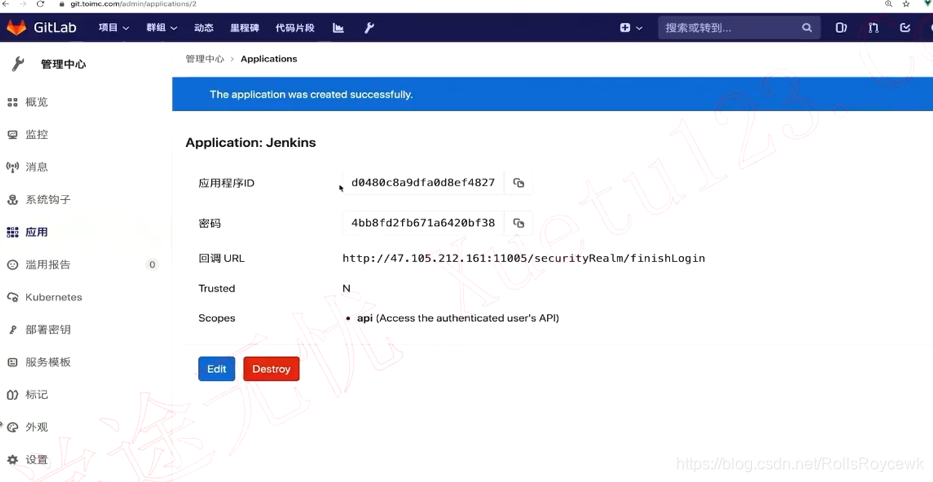This screenshot has height=482, width=933.
Task: Click the 服务模板 template icon
Action: [x=12, y=362]
